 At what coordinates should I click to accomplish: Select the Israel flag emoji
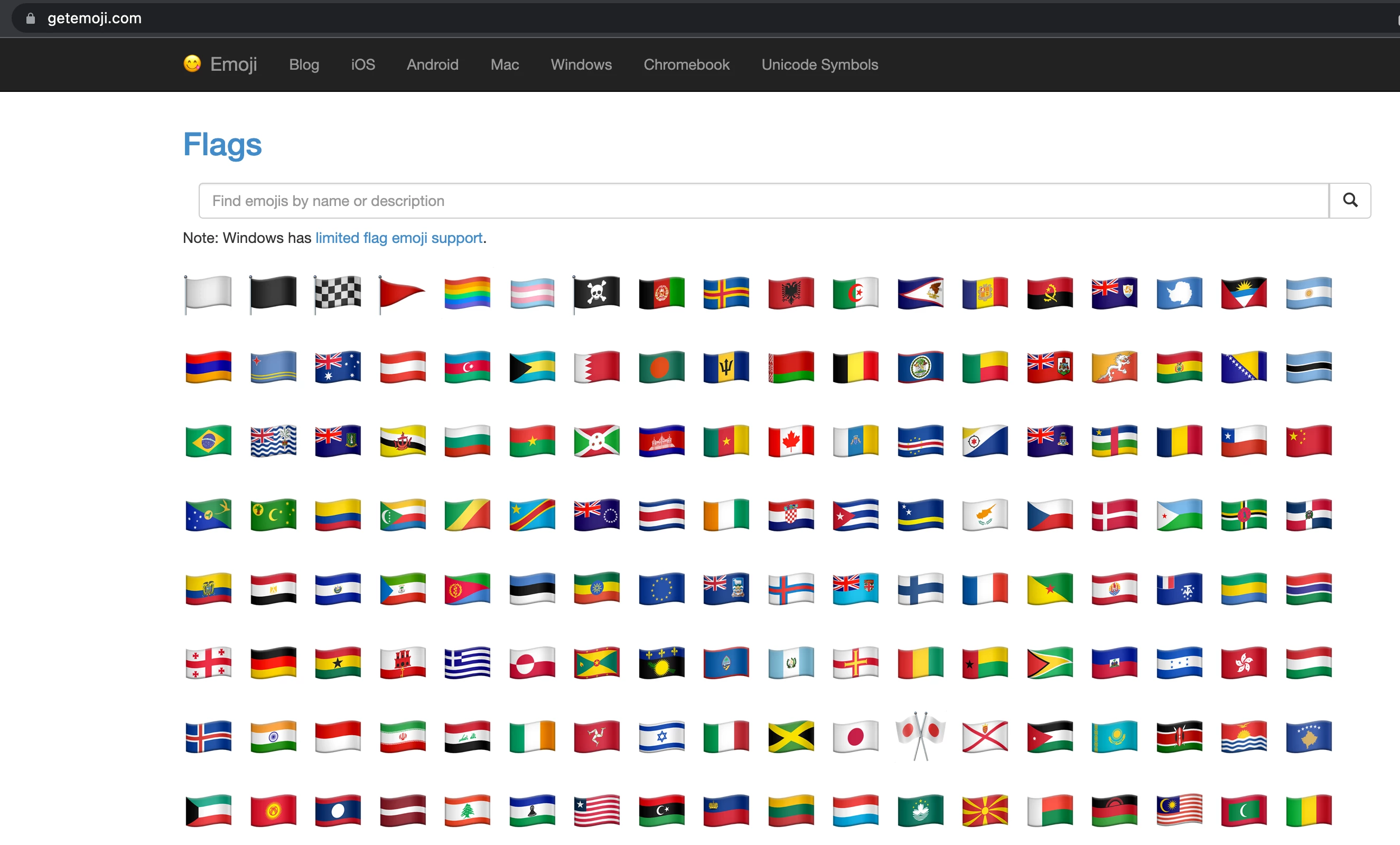[661, 736]
